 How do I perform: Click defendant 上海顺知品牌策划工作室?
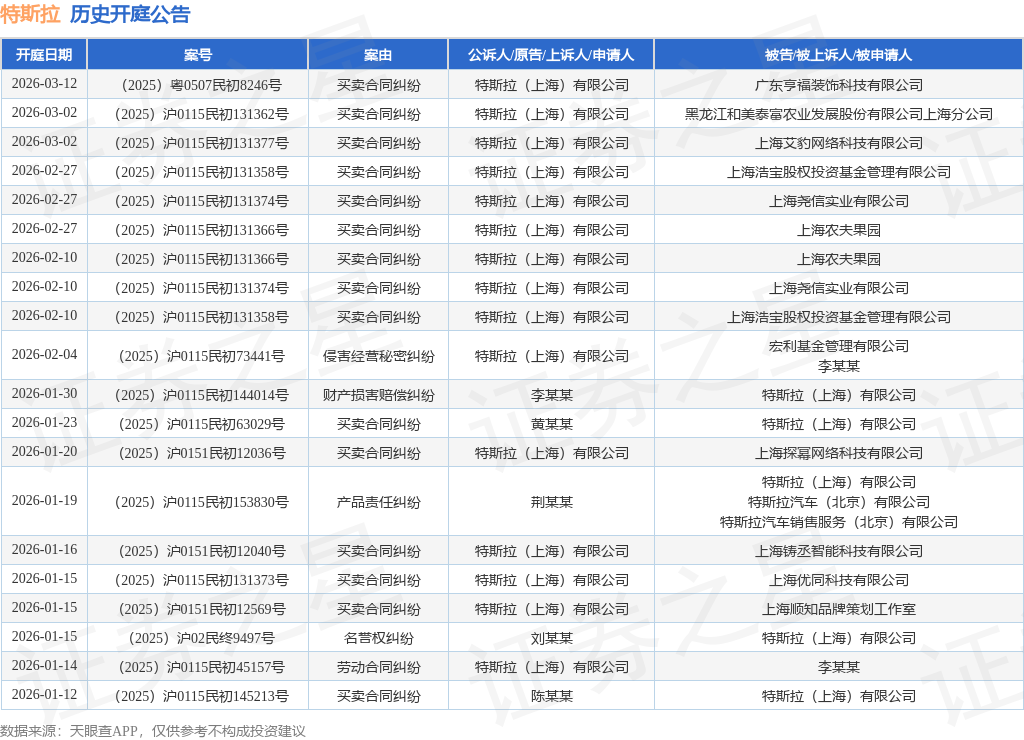tap(839, 609)
